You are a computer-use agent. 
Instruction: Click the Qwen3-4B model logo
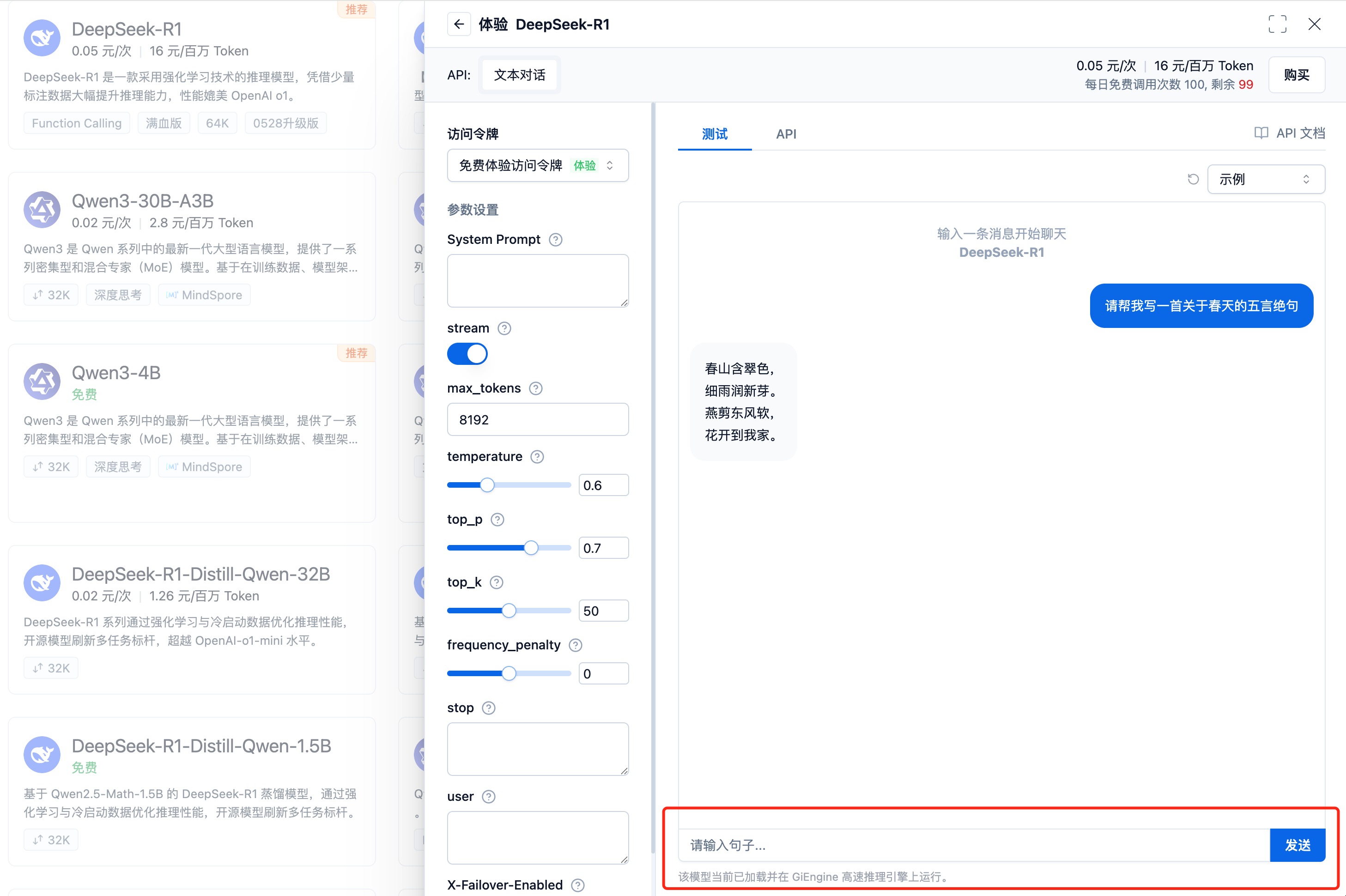pyautogui.click(x=42, y=381)
